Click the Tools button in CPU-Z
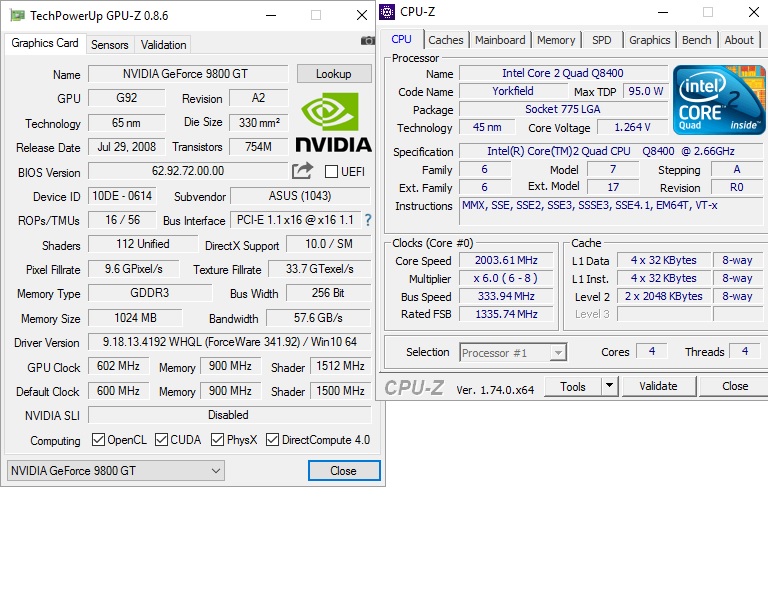The image size is (768, 614). coord(573,386)
